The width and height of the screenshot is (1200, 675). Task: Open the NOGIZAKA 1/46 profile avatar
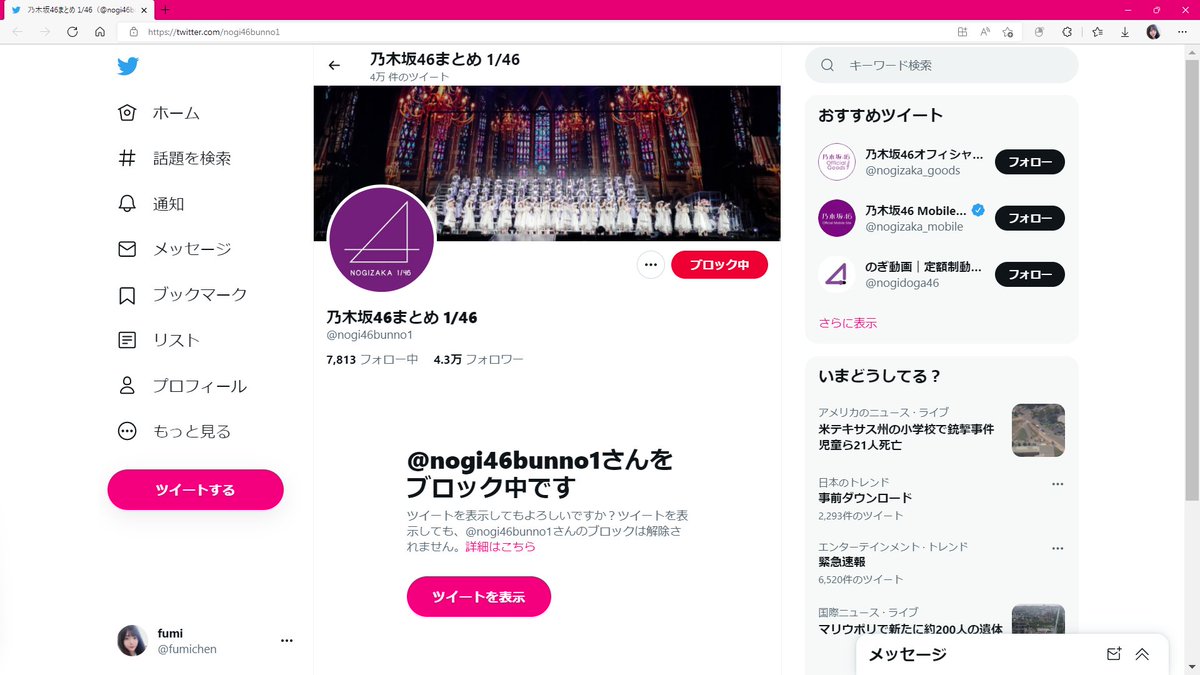click(381, 240)
